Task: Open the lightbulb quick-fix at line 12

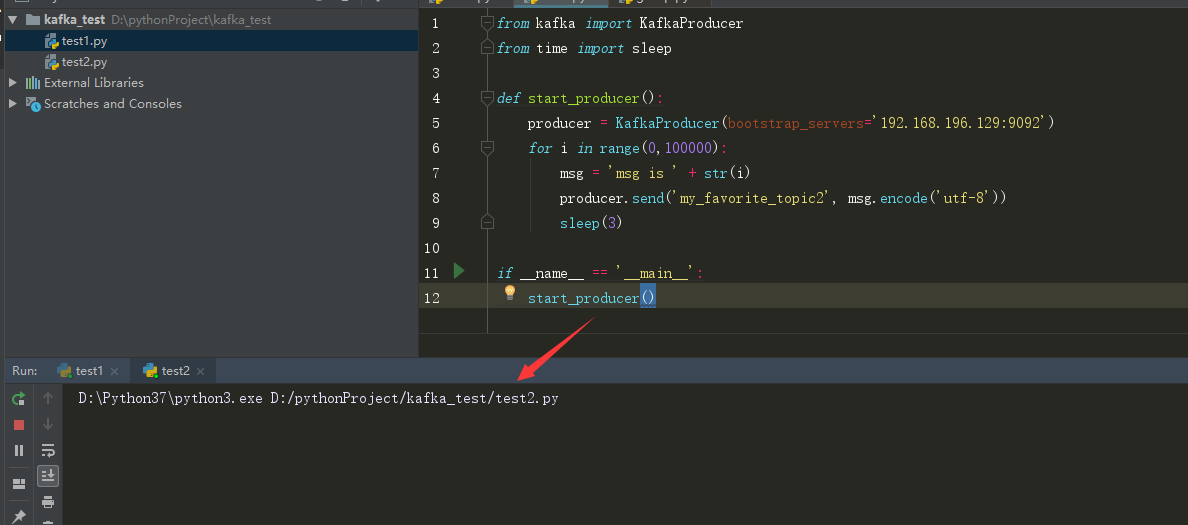Action: click(x=510, y=292)
